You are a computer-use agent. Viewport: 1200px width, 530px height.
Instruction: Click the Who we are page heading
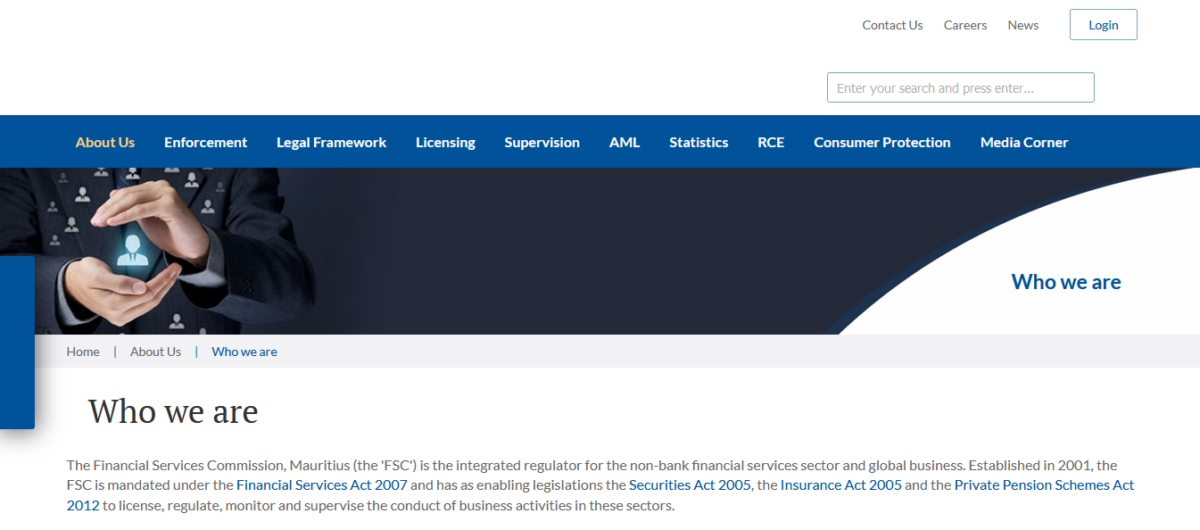173,411
